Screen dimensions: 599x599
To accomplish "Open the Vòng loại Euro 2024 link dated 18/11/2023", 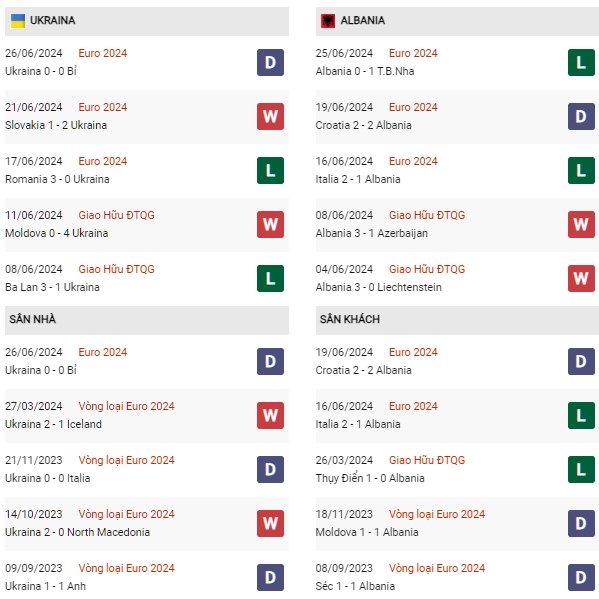I will [x=437, y=514].
